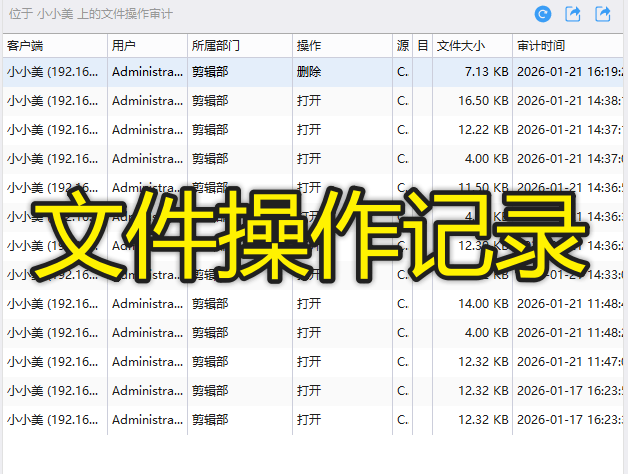Viewport: 628px width, 474px height.
Task: Click the export icon beside the refresh icon
Action: coord(573,14)
